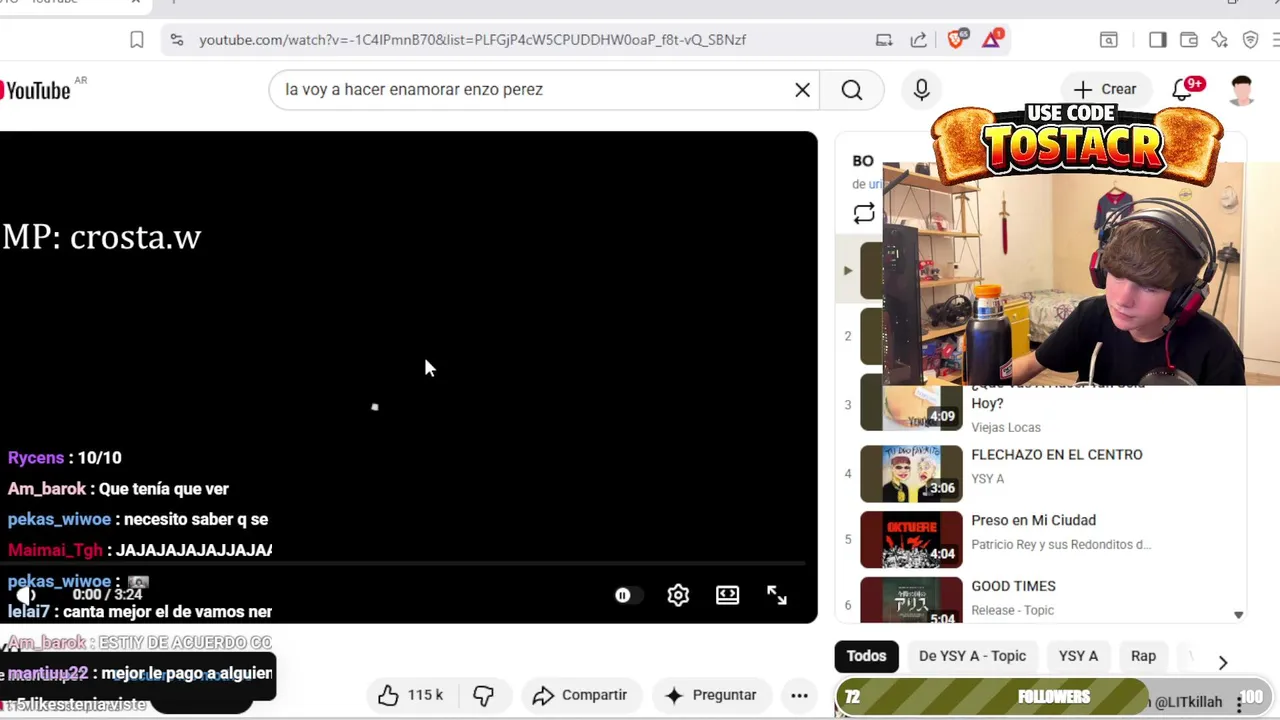Start voice search with microphone
Image resolution: width=1280 pixels, height=720 pixels.
tap(921, 90)
